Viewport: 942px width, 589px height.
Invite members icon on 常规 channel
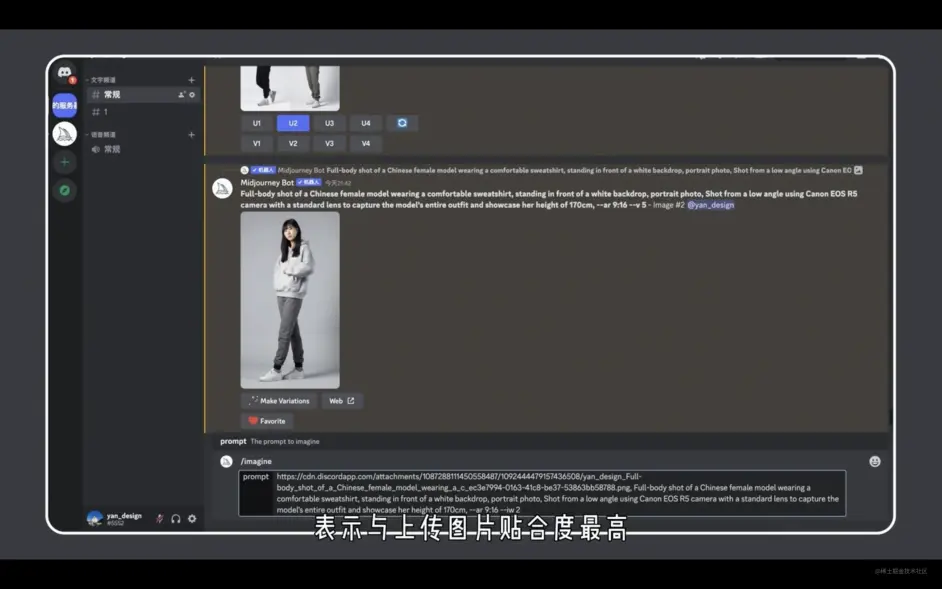(x=181, y=94)
